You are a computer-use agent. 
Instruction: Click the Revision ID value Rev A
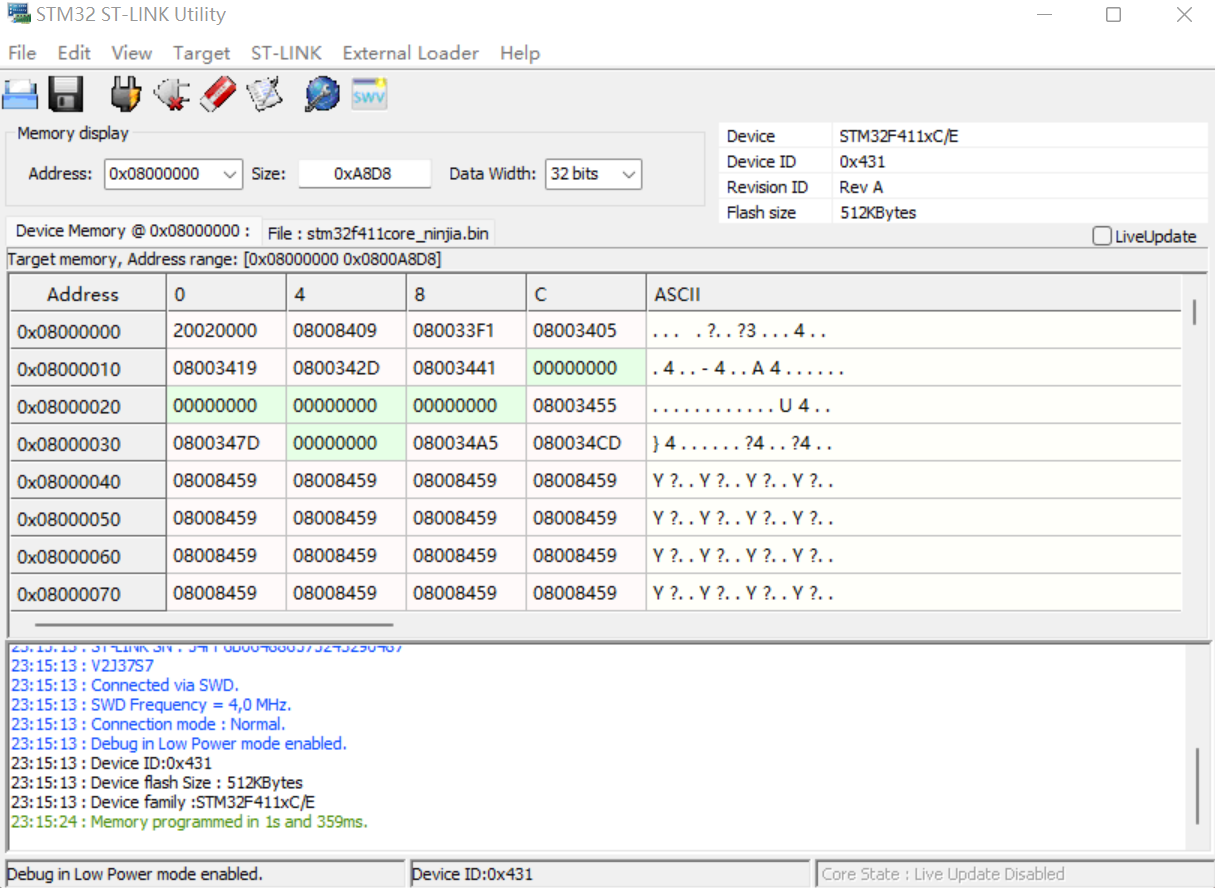click(x=861, y=187)
